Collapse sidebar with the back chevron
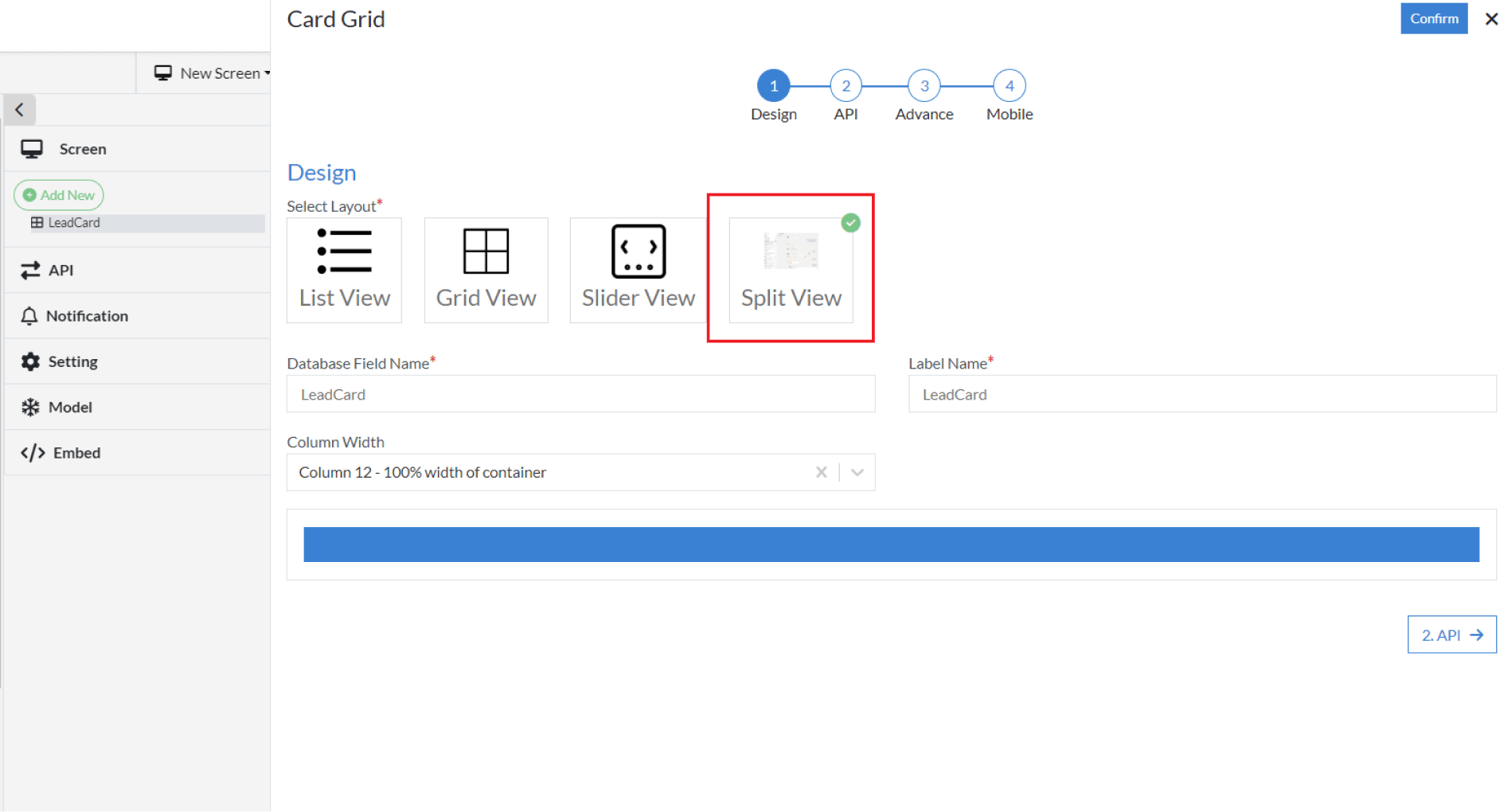Viewport: 1500px width, 812px height. 20,110
